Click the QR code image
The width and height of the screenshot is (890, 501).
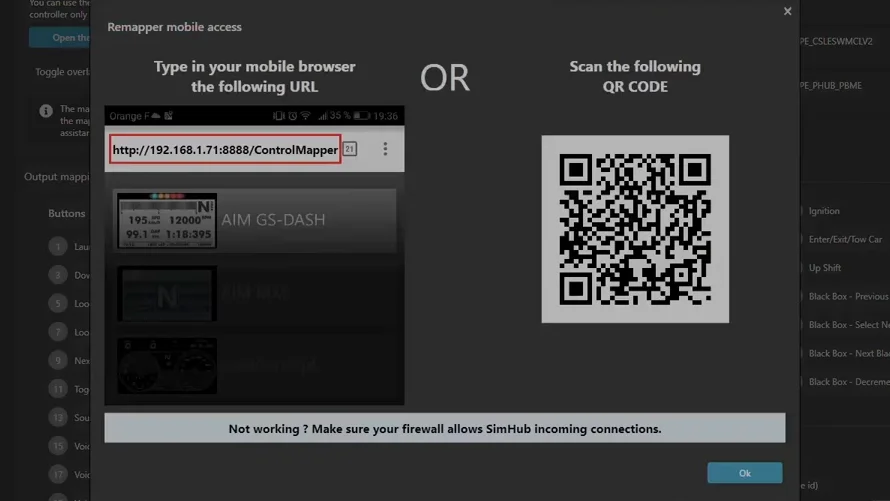(635, 229)
